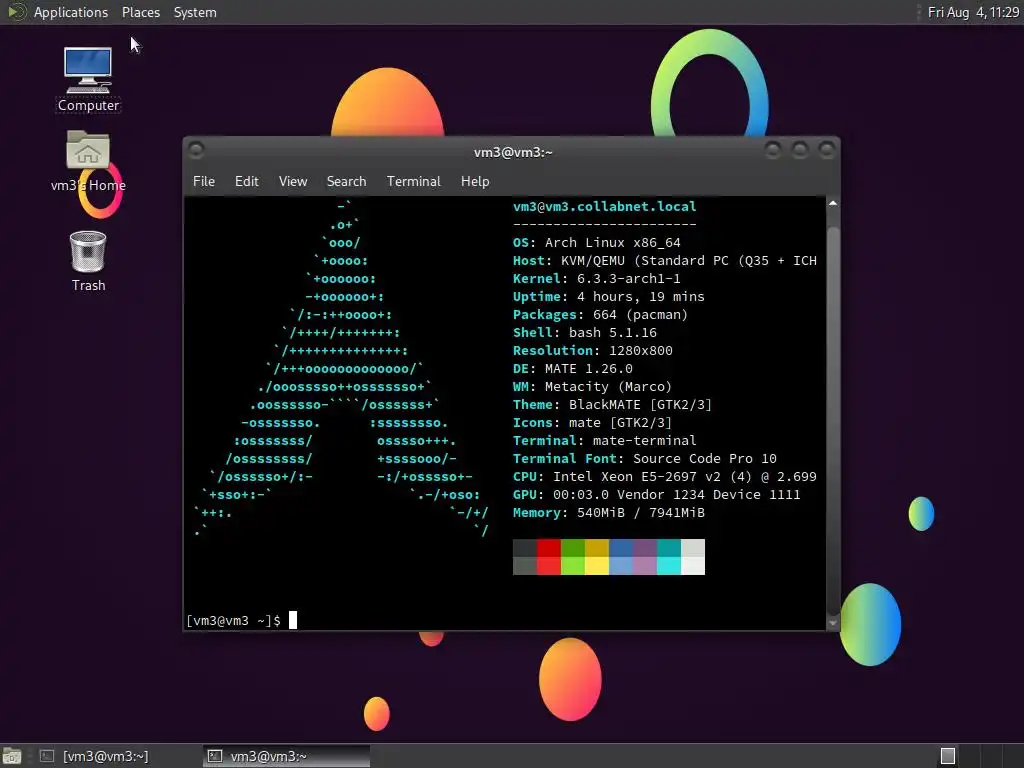
Task: Click the clock showing Fri Aug 4, 11:29
Action: point(973,12)
